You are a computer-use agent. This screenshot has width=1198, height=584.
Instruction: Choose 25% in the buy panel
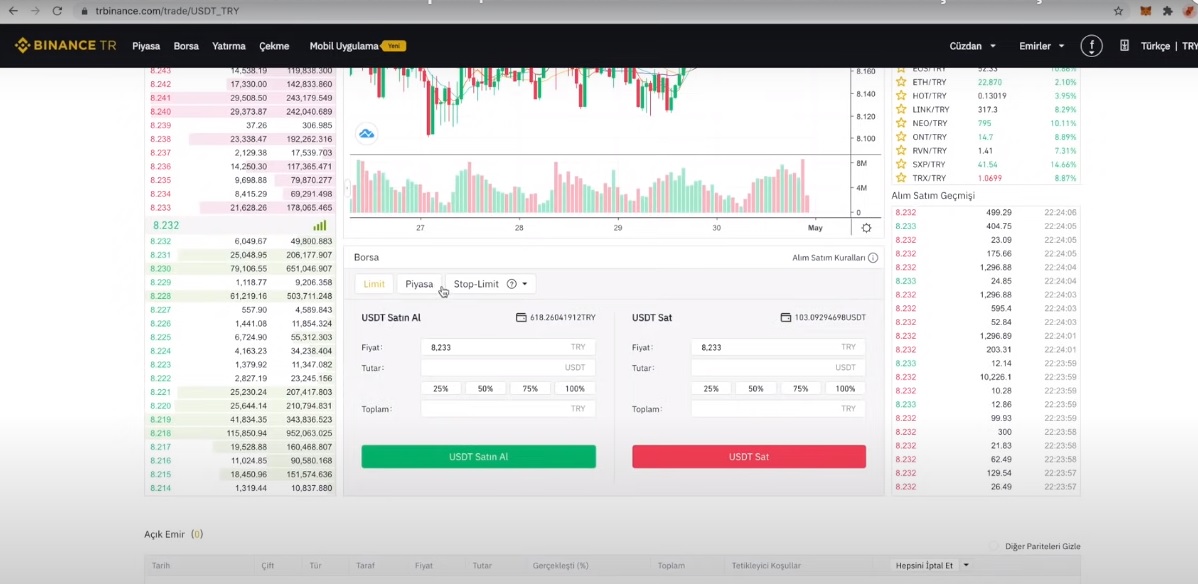coord(441,388)
